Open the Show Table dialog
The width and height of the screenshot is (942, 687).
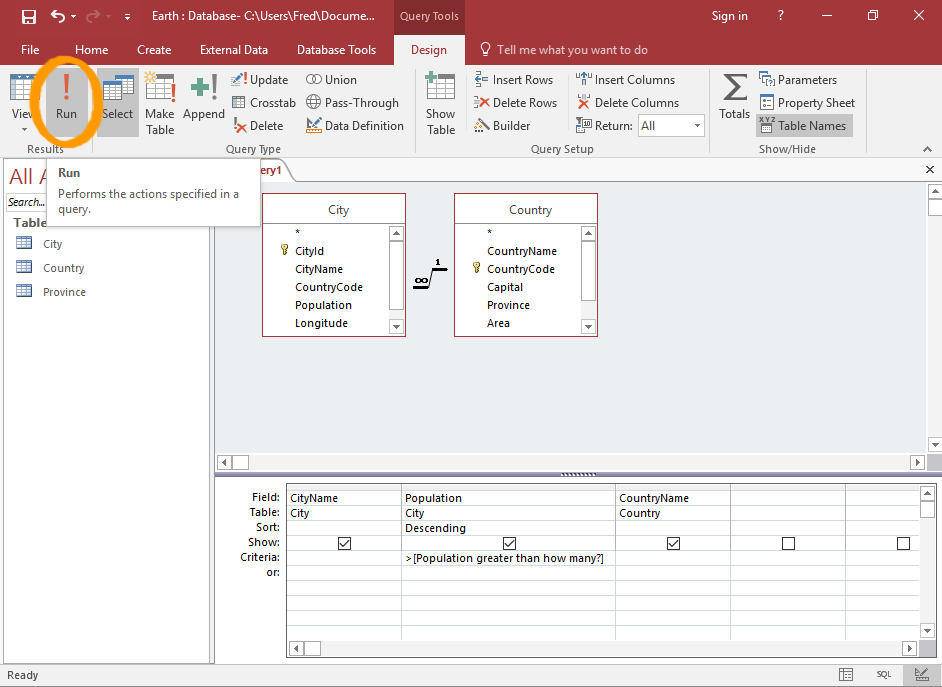pos(441,102)
